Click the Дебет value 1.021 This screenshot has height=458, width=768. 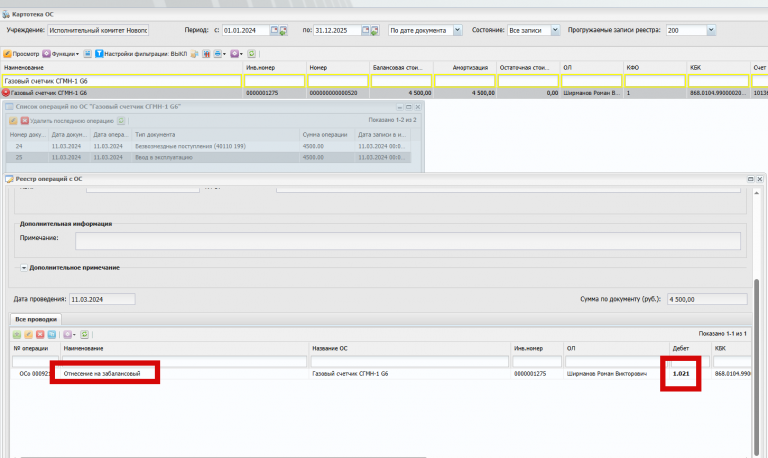[x=681, y=373]
